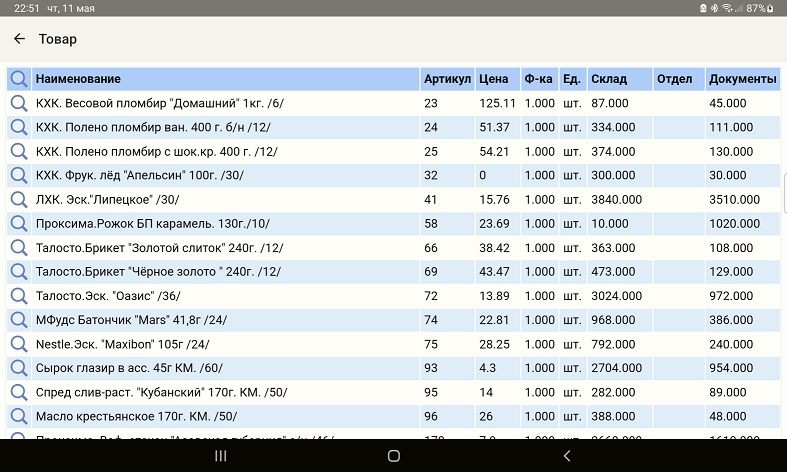
Task: Select the Документы column header
Action: click(x=741, y=79)
